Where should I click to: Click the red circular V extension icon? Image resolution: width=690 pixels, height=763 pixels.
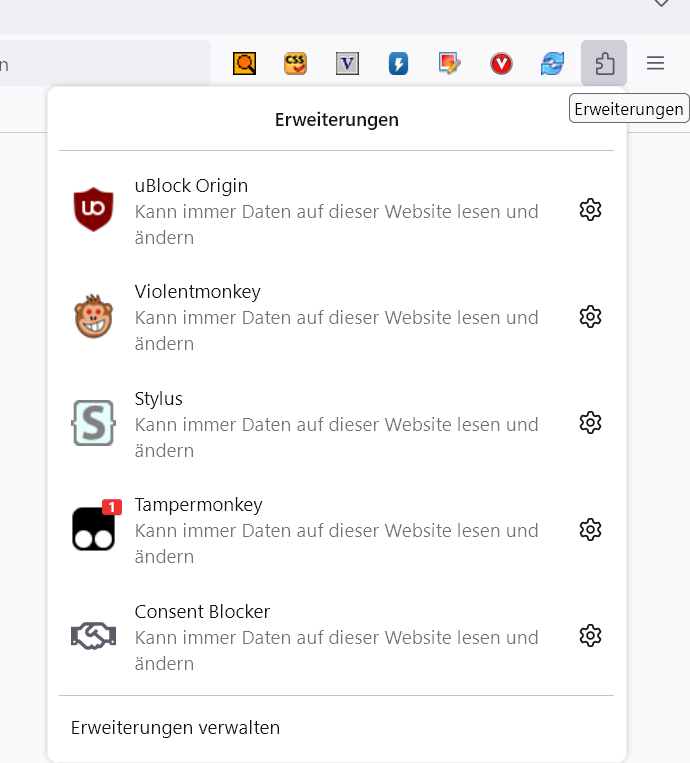[501, 64]
